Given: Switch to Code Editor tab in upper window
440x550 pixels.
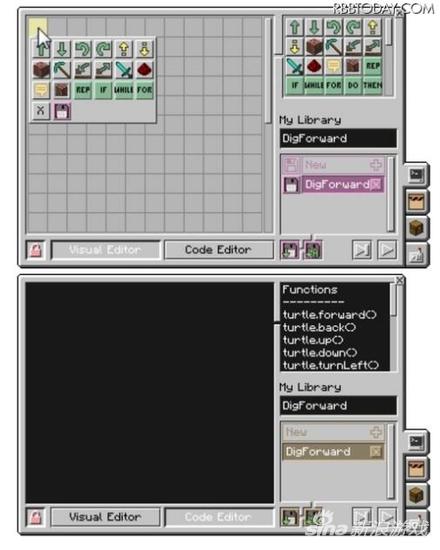Looking at the screenshot, I should point(218,250).
